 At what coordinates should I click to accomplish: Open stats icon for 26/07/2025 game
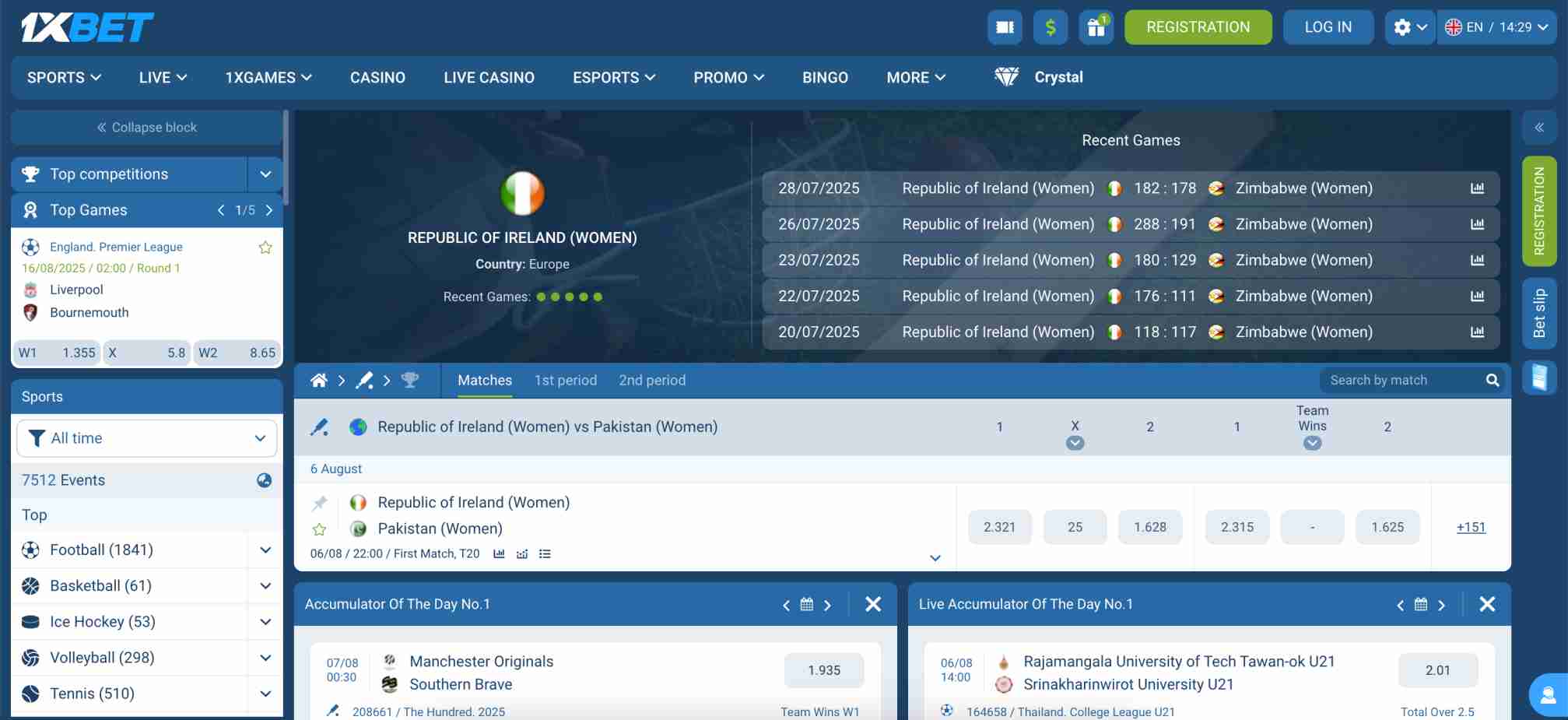click(x=1477, y=224)
